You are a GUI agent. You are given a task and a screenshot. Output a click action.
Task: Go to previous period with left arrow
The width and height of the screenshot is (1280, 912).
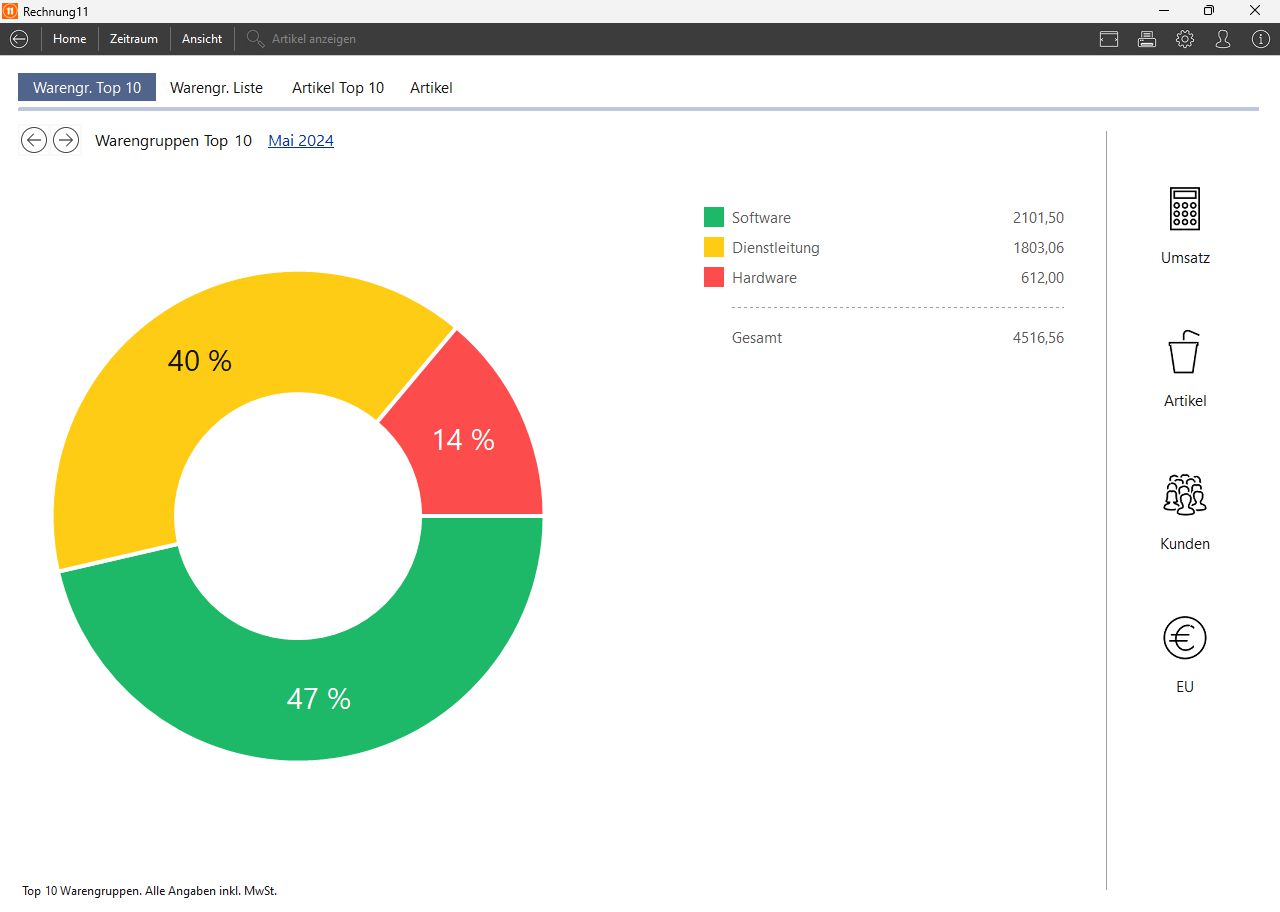tap(34, 141)
